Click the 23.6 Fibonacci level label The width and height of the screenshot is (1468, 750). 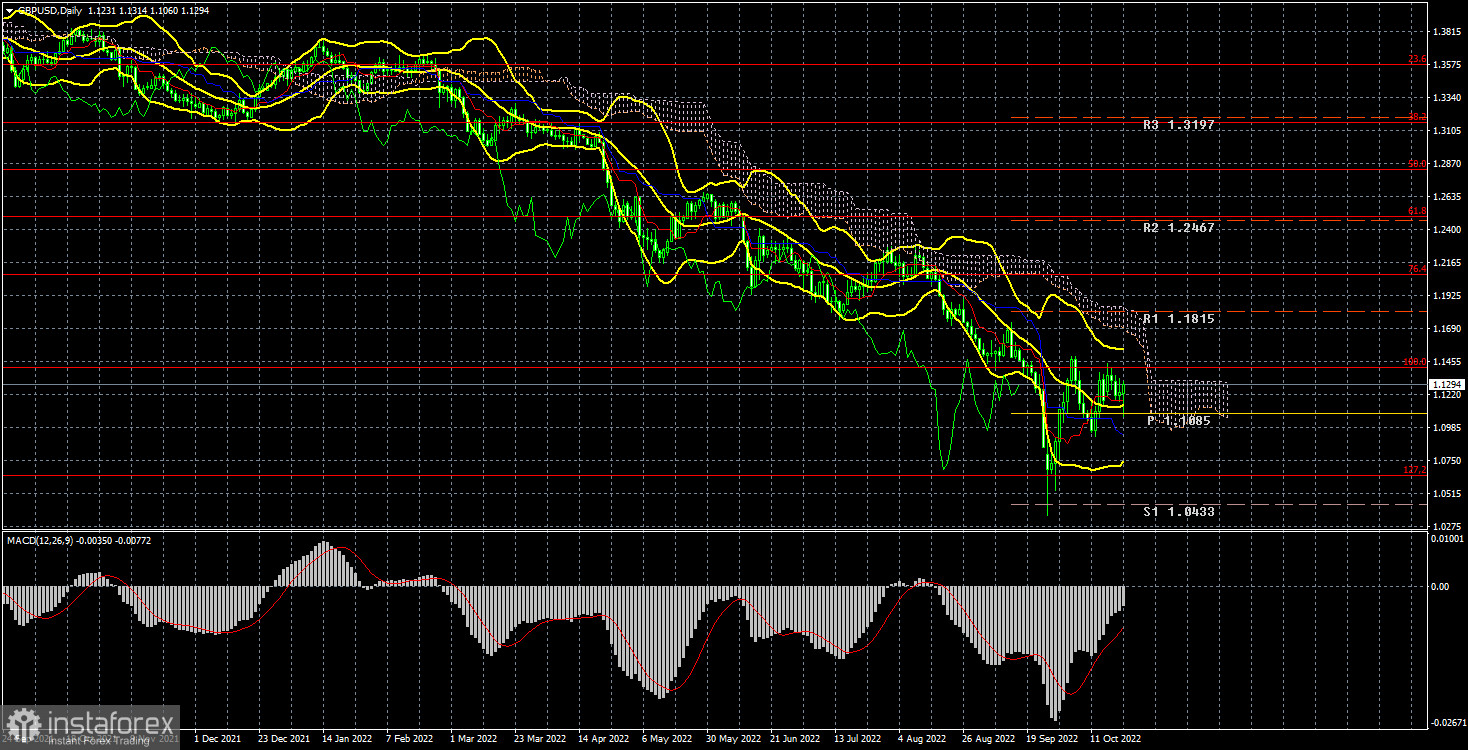pos(1417,60)
